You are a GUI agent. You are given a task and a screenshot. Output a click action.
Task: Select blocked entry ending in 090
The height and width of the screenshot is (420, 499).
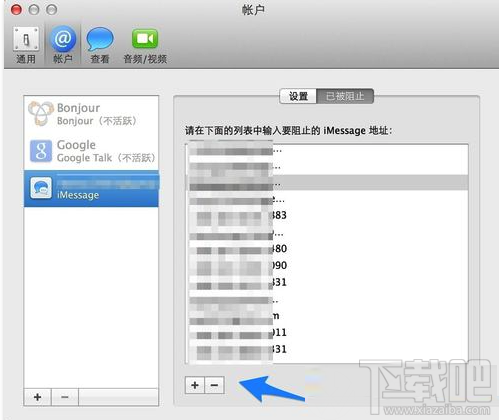(x=327, y=265)
